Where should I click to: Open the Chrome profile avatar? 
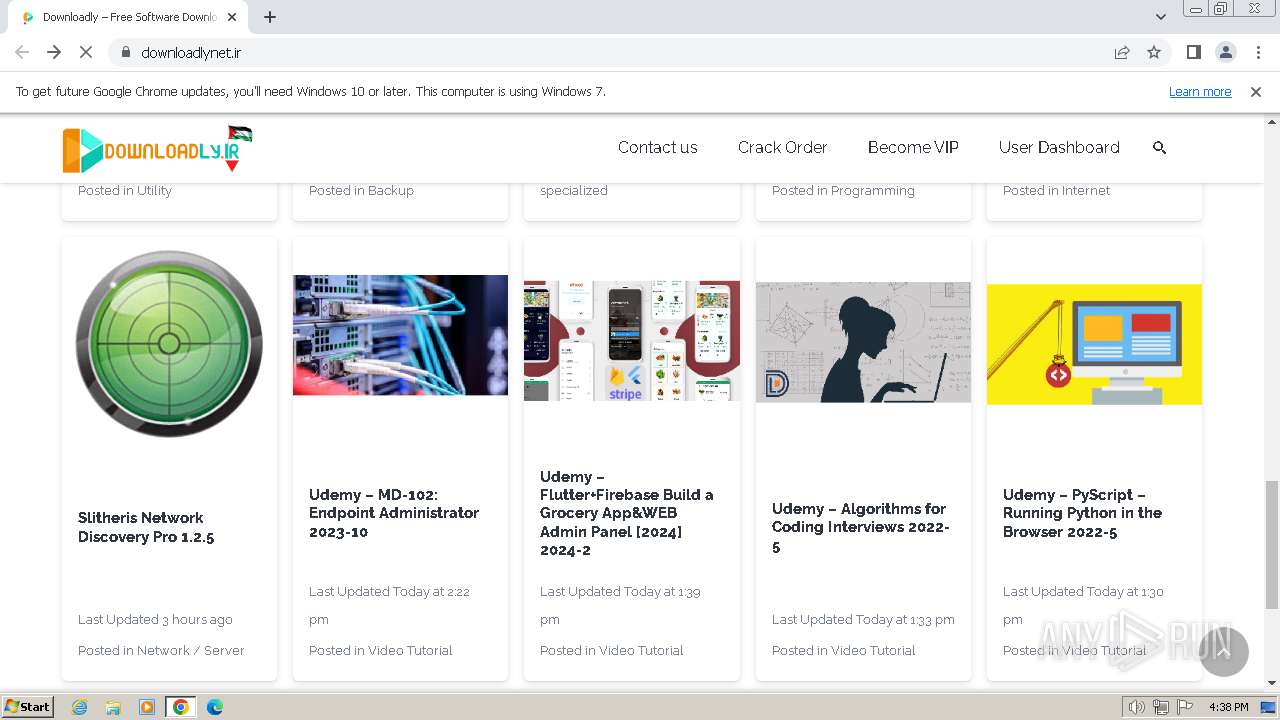tap(1225, 52)
